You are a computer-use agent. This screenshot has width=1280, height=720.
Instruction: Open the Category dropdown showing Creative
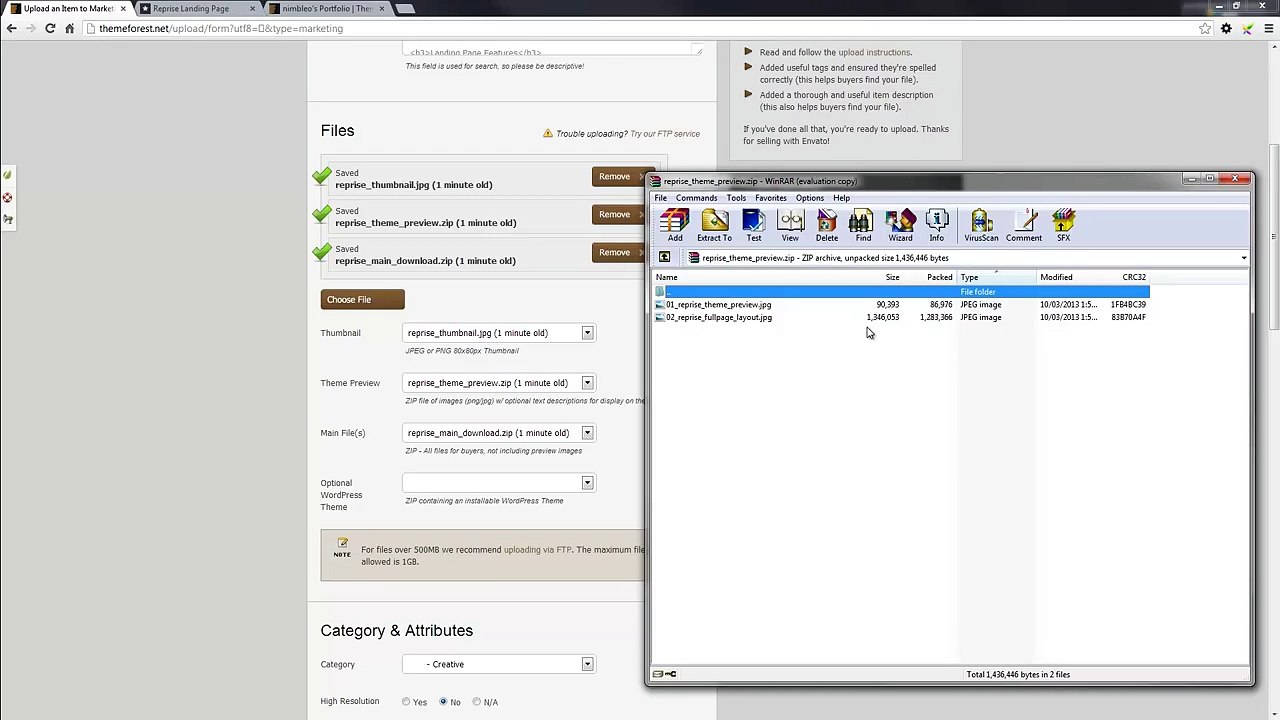coord(498,664)
